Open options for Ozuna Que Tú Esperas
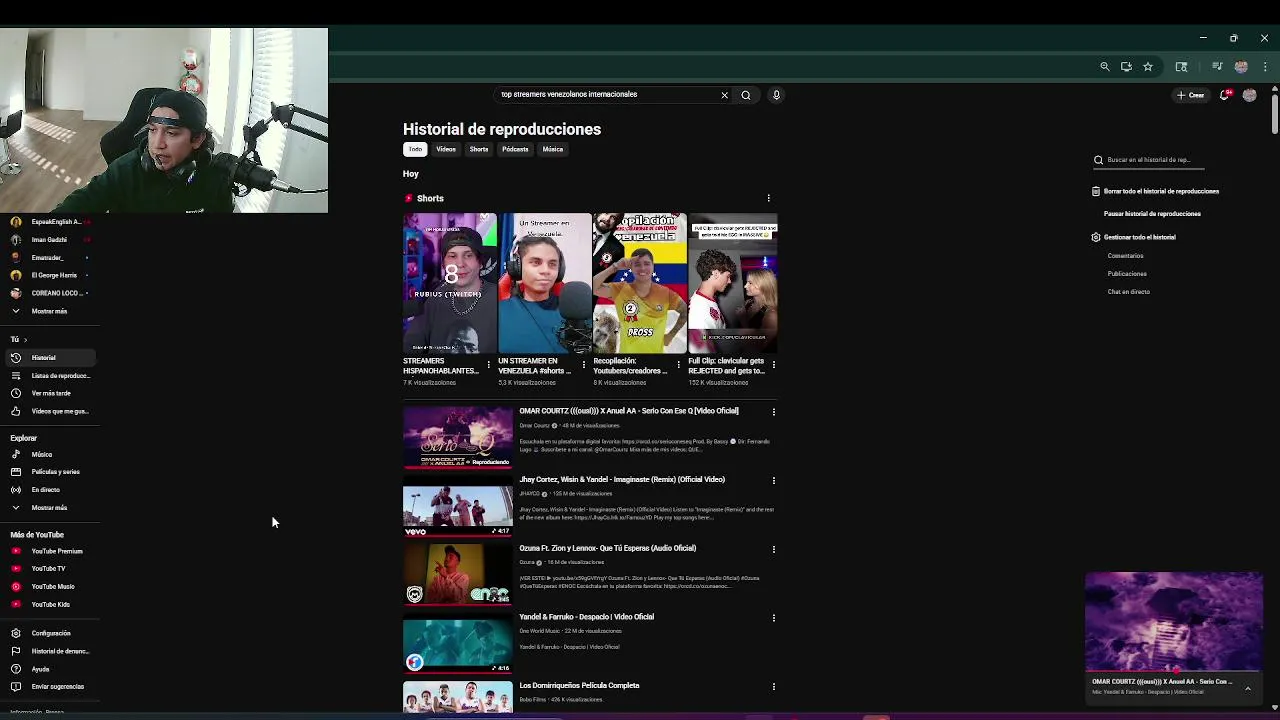Image resolution: width=1280 pixels, height=720 pixels. (773, 549)
